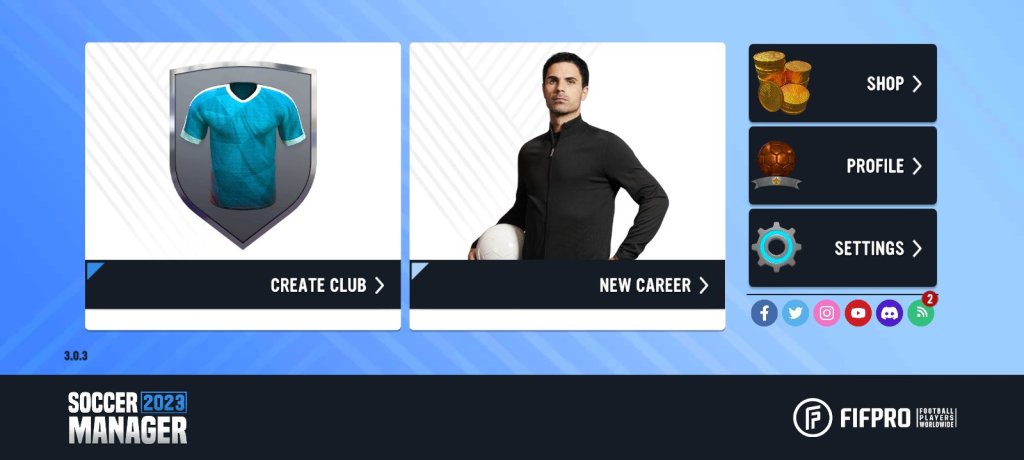Click the bronze ball Profile badge icon
This screenshot has width=1024, height=460.
point(776,165)
